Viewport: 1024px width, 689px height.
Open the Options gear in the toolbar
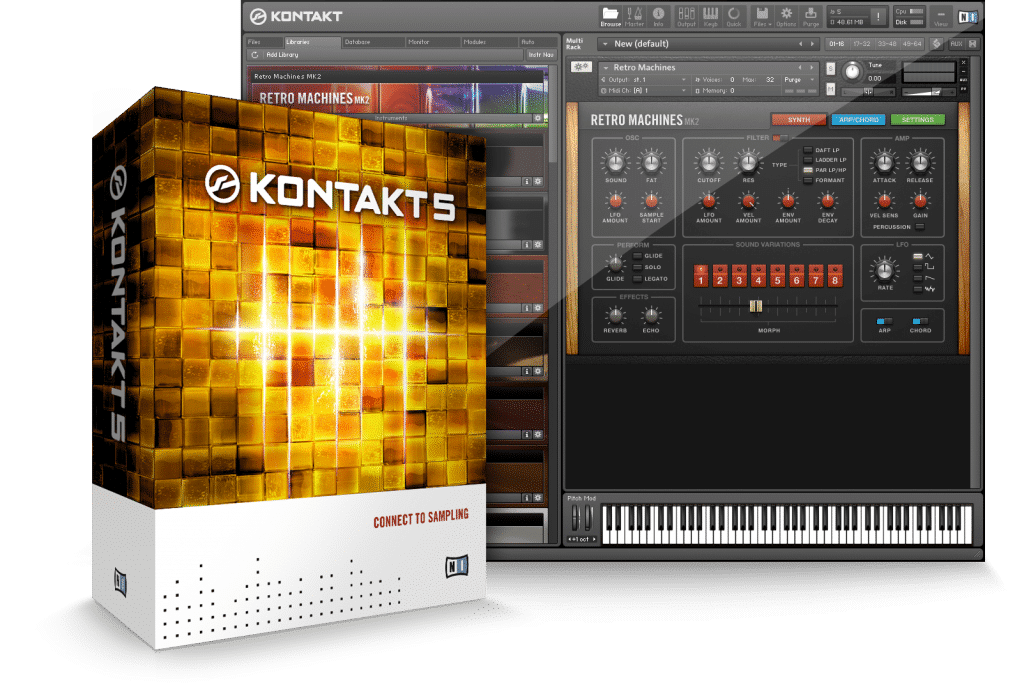pyautogui.click(x=786, y=16)
